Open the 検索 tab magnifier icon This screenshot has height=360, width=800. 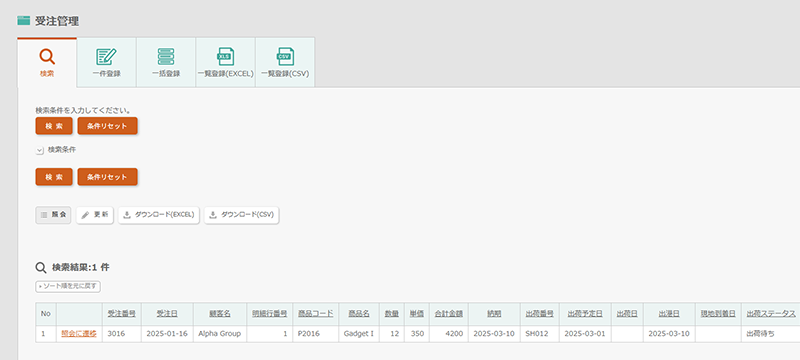47,57
